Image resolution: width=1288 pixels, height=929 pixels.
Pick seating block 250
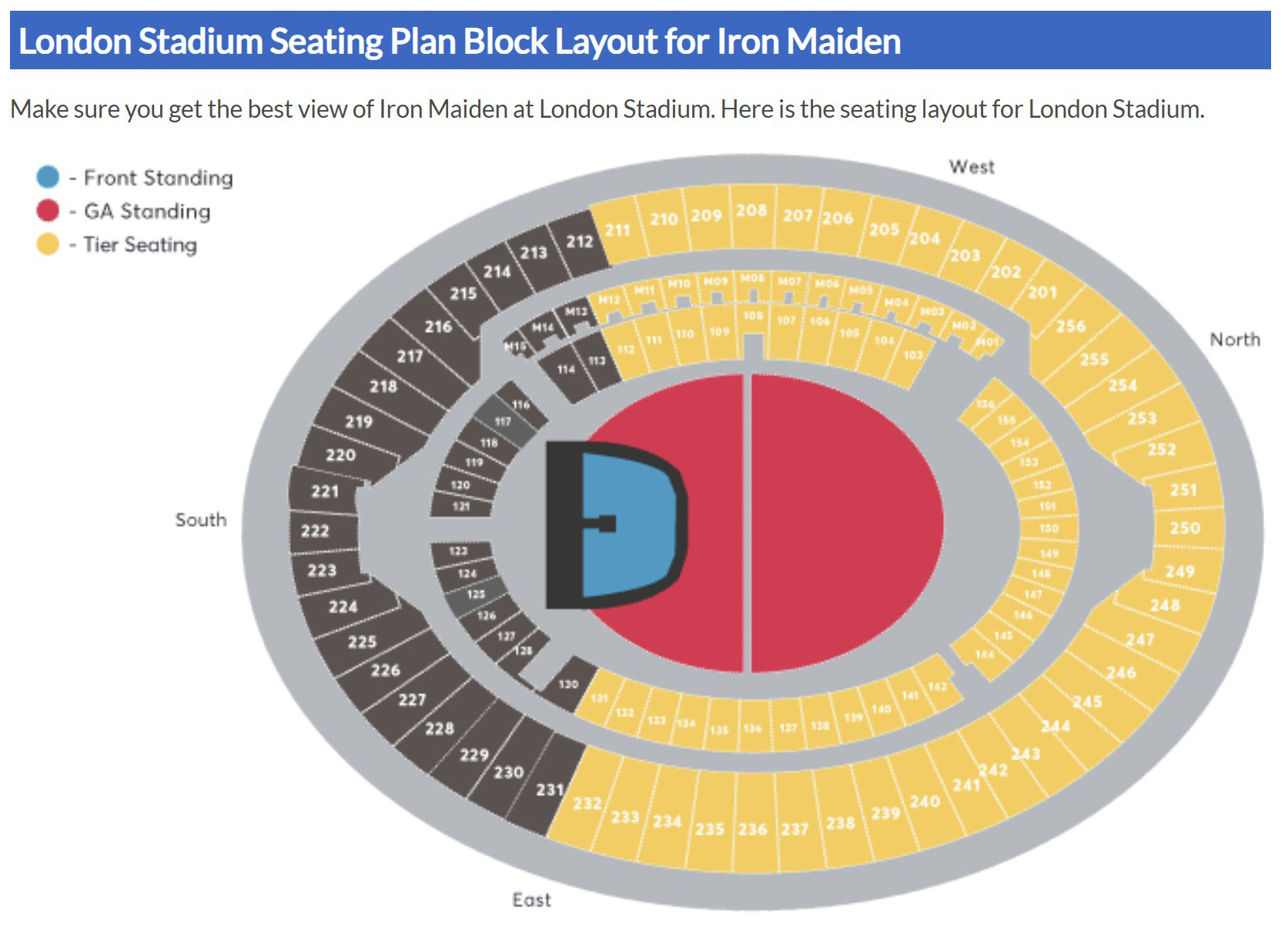tap(1185, 529)
